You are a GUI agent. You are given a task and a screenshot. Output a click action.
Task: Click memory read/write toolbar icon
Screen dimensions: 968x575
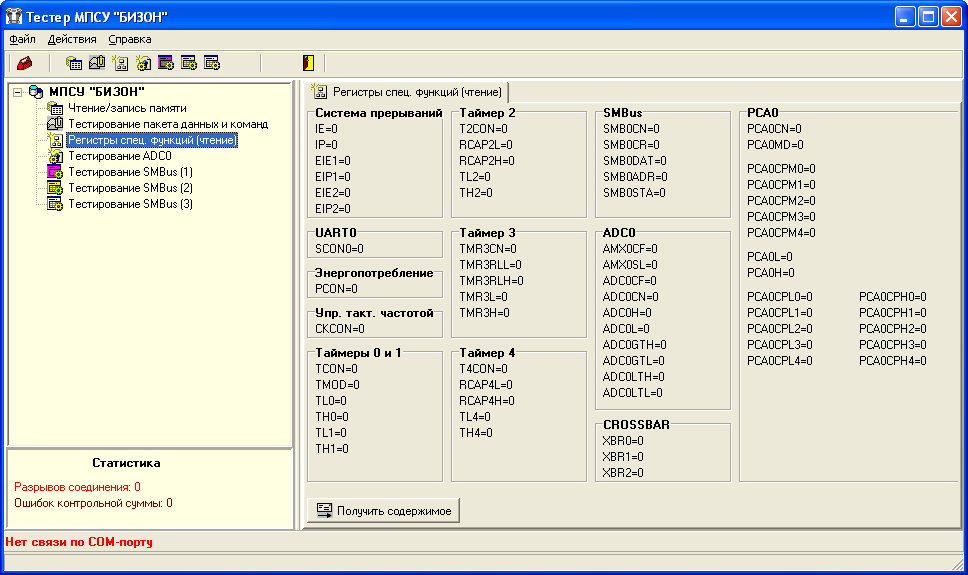(x=74, y=63)
